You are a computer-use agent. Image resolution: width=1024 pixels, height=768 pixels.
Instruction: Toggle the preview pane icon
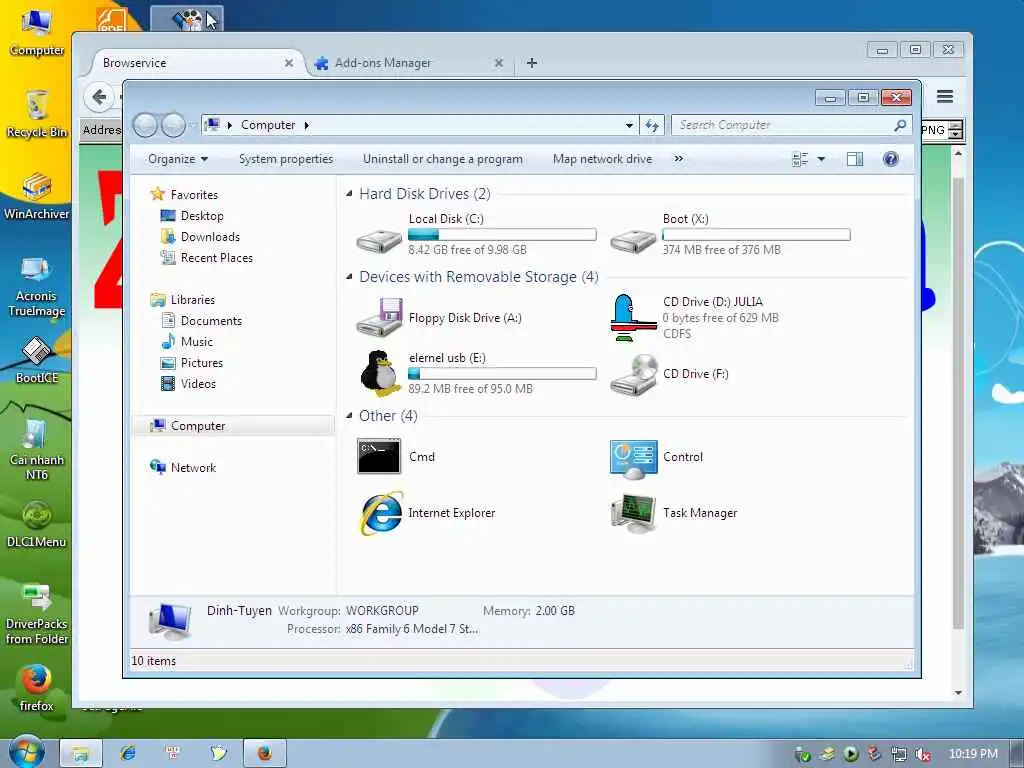(x=854, y=159)
